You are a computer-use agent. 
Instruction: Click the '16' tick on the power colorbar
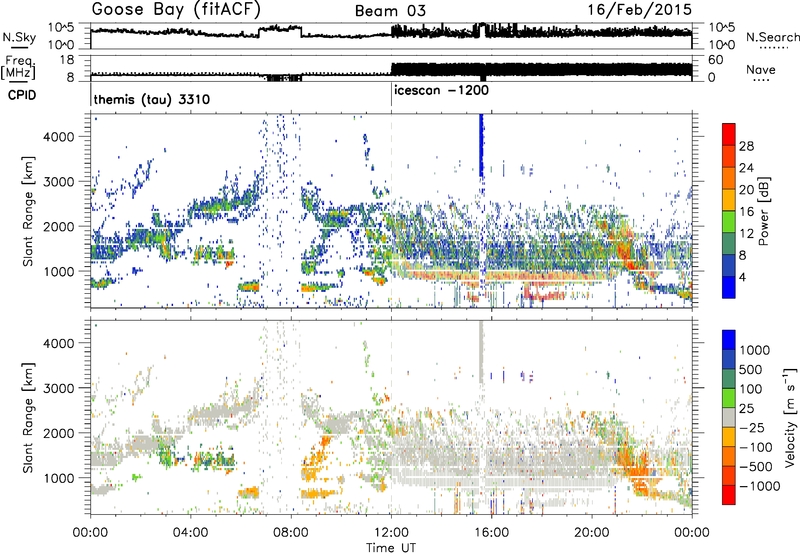pos(746,212)
